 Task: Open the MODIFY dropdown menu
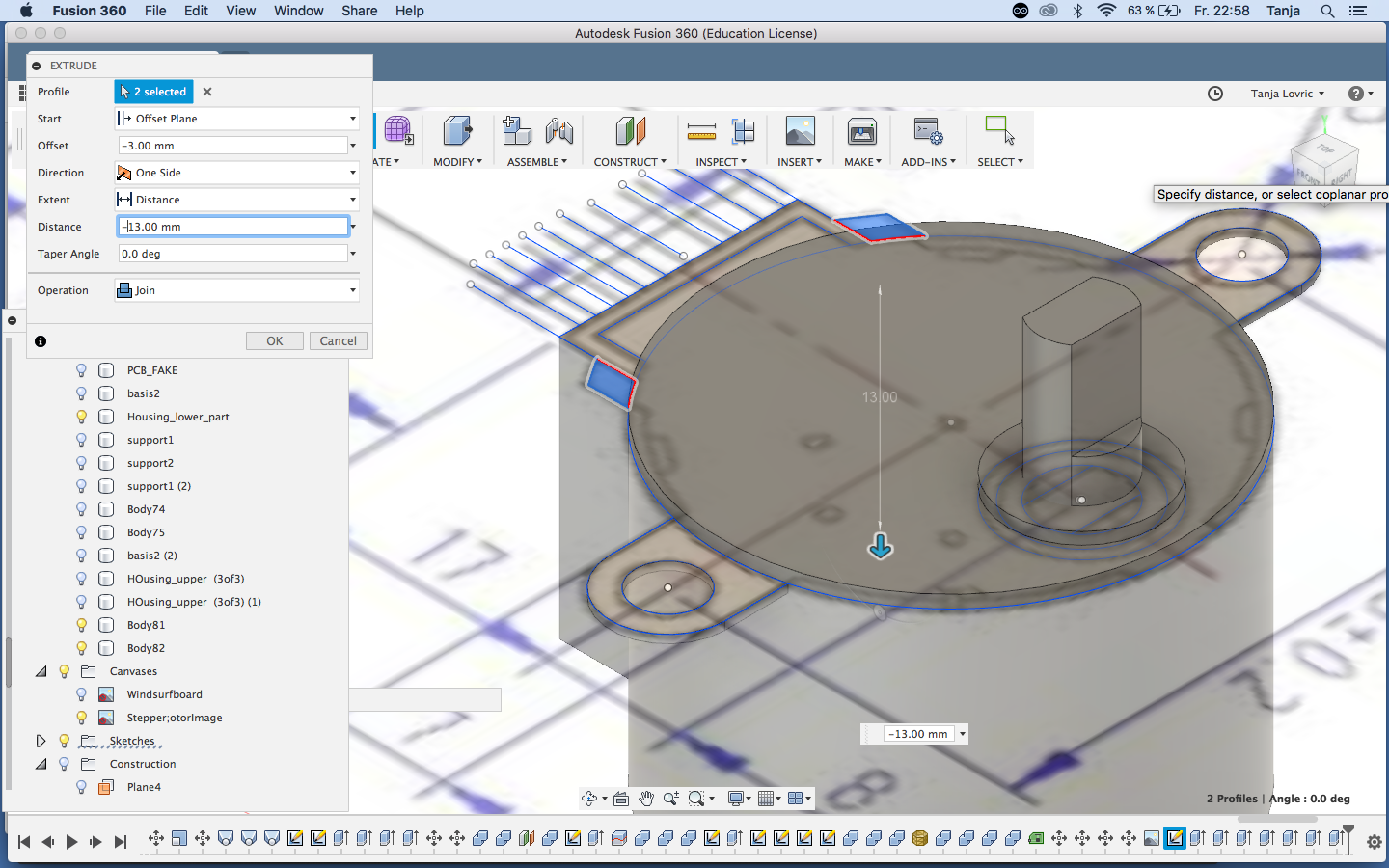tap(457, 162)
